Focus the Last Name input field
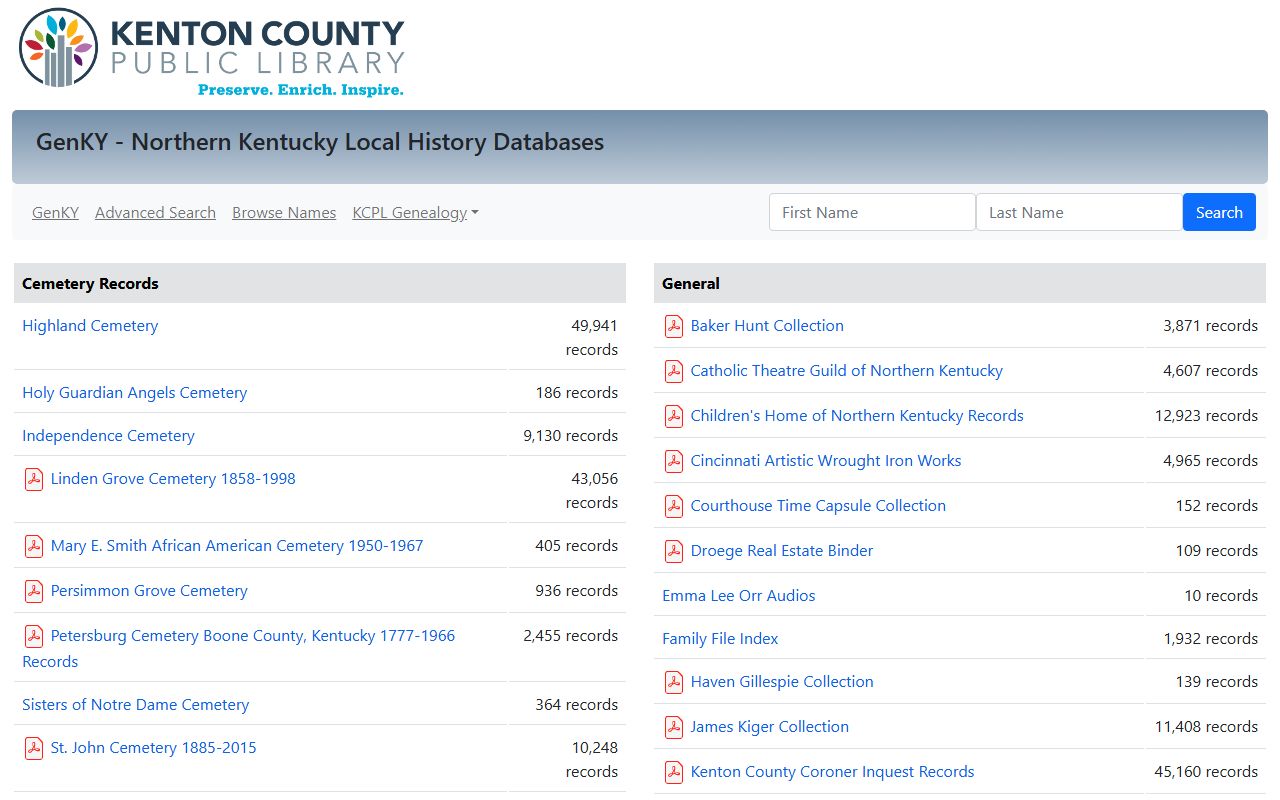Image resolution: width=1280 pixels, height=800 pixels. (x=1079, y=212)
